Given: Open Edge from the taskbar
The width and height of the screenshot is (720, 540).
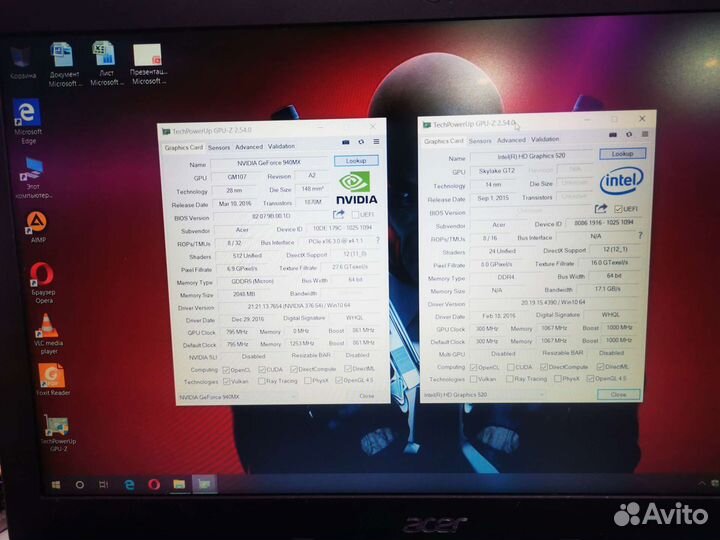Looking at the screenshot, I should coord(129,484).
